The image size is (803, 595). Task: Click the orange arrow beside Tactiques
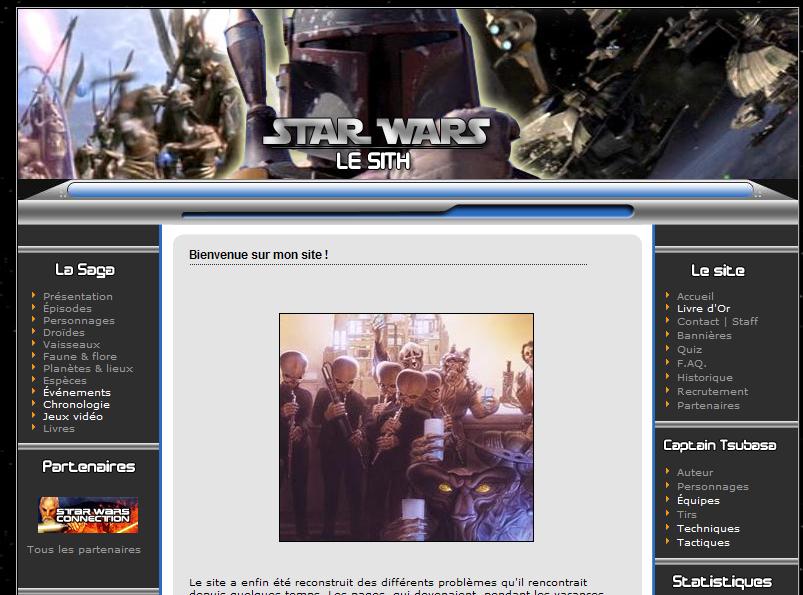[x=668, y=541]
